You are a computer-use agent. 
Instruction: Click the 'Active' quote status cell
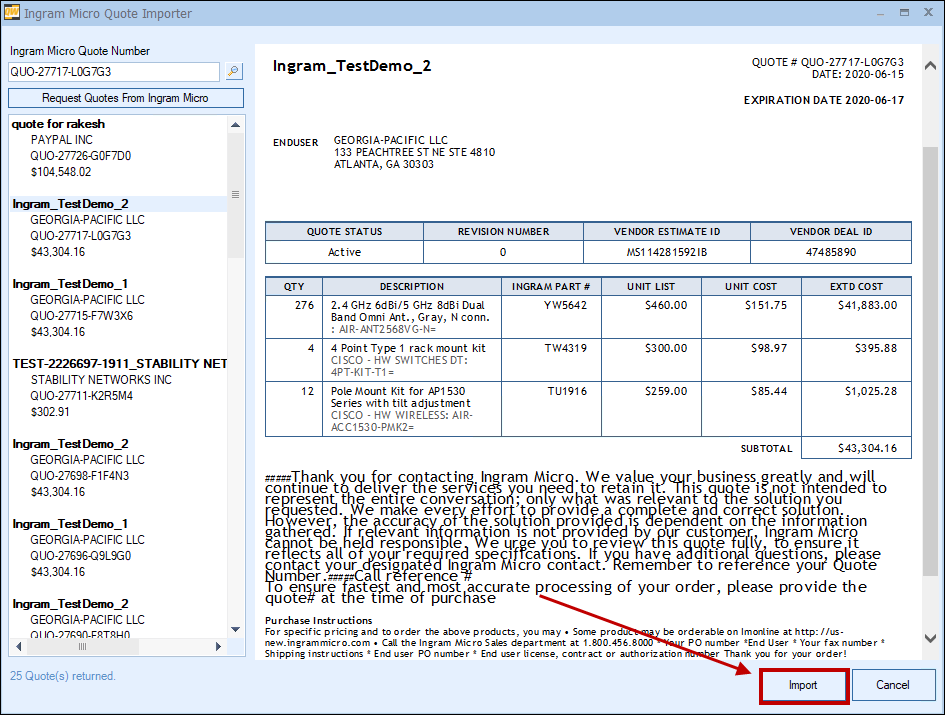tap(344, 252)
